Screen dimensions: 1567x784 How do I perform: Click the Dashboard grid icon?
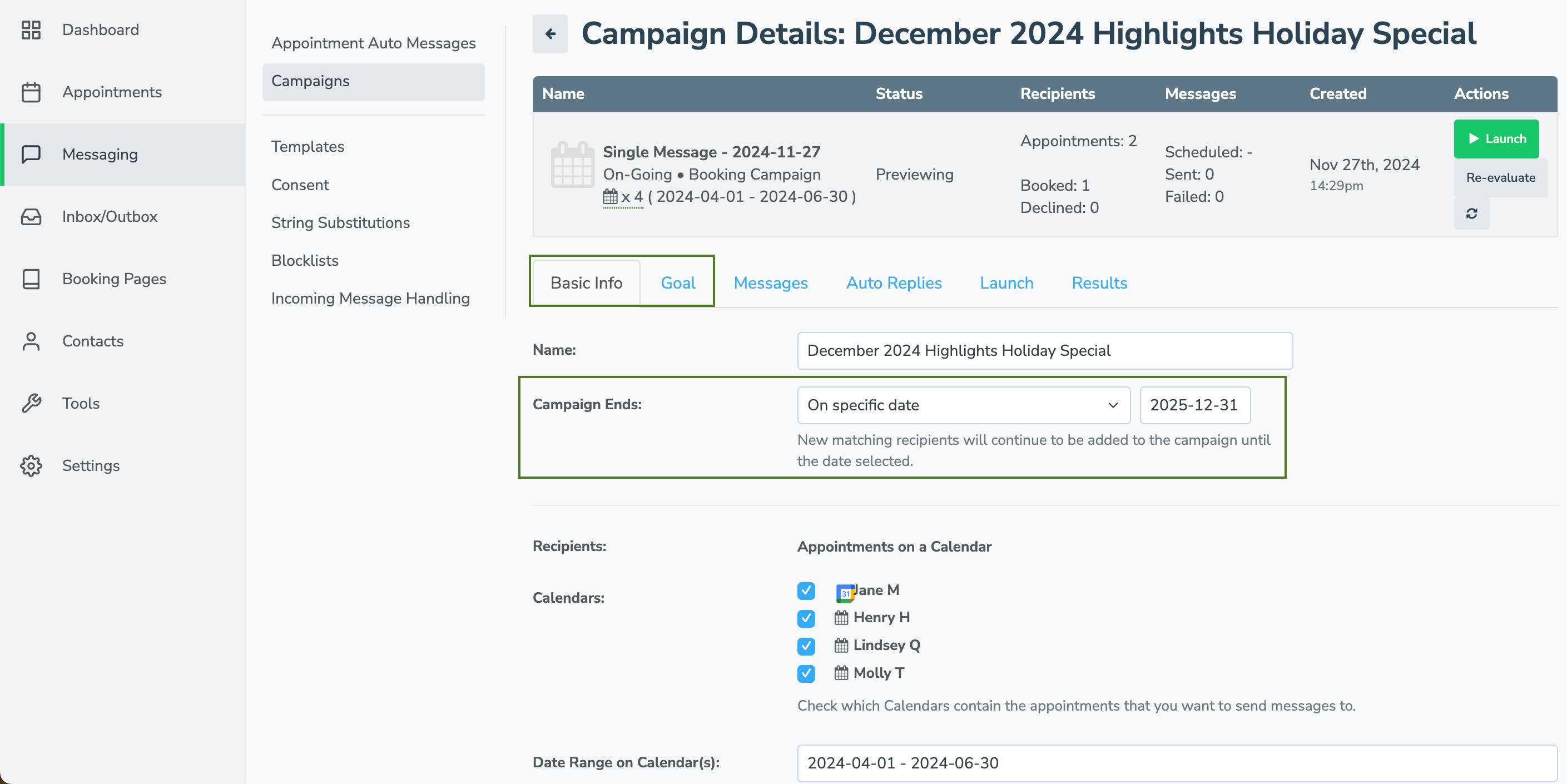[x=31, y=30]
